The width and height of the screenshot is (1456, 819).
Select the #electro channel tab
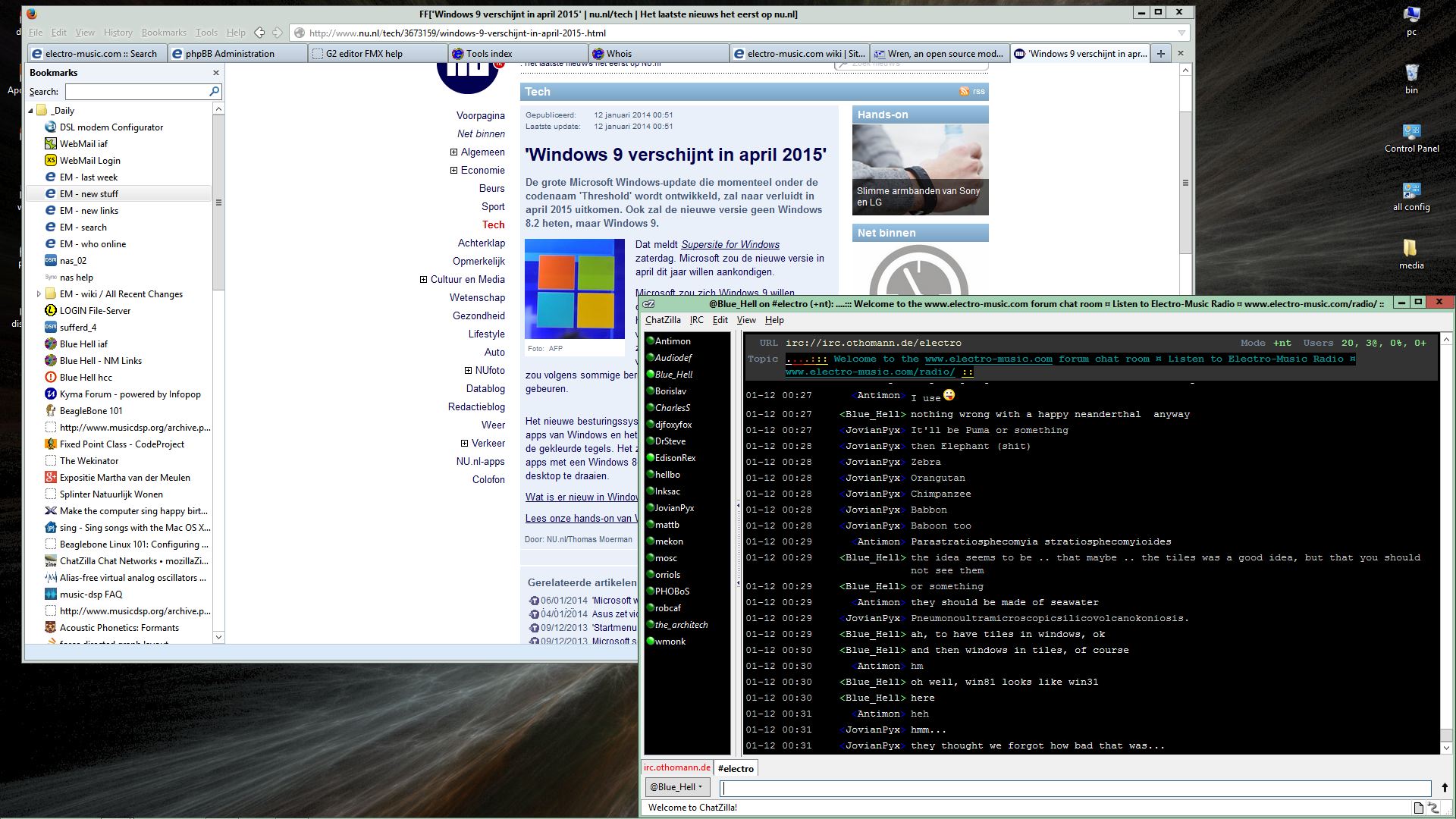(x=736, y=768)
